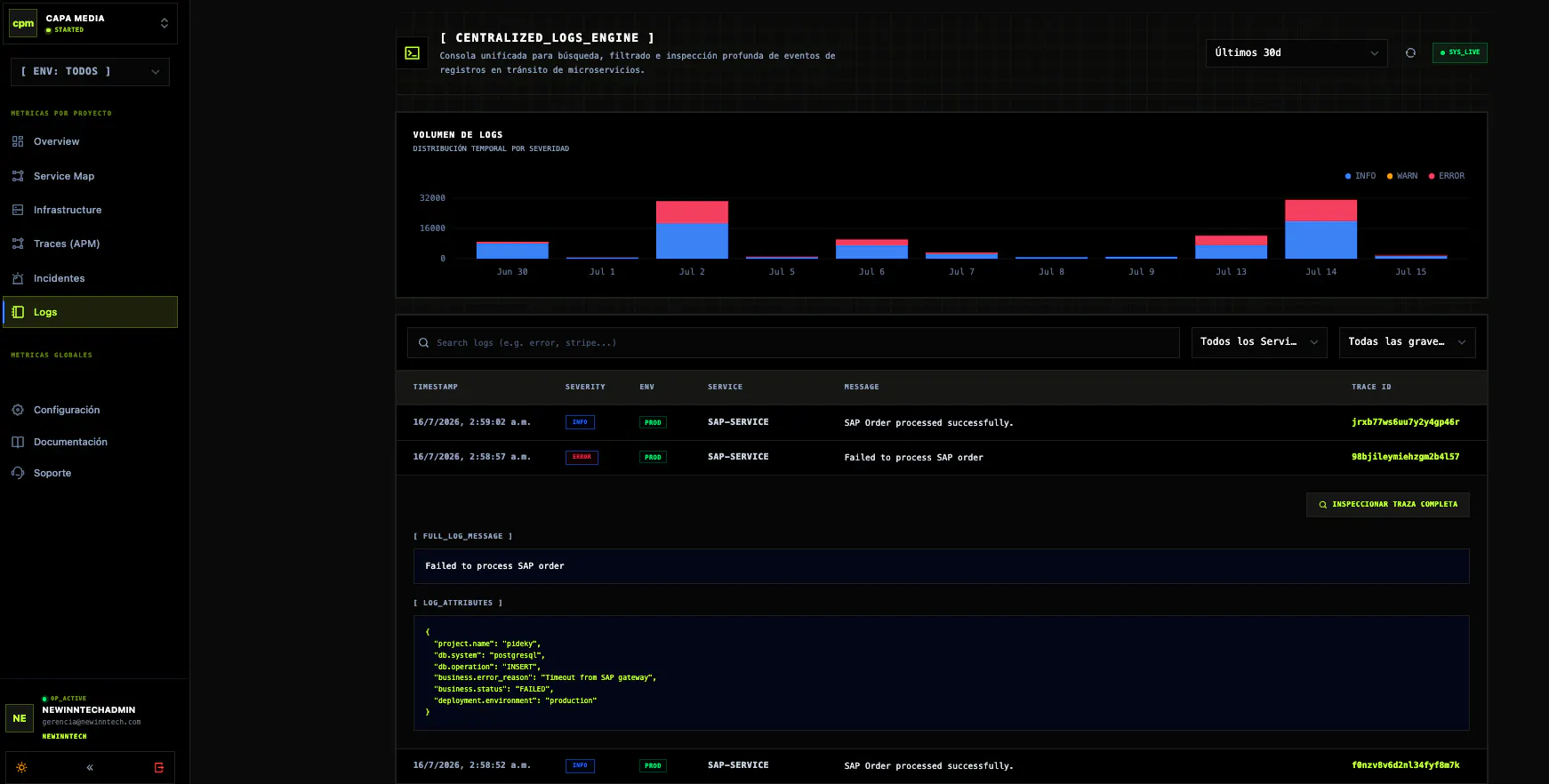This screenshot has width=1549, height=784.
Task: Open trace jrxb77ws6uu7y2y4gp46r
Action: coord(1405,422)
